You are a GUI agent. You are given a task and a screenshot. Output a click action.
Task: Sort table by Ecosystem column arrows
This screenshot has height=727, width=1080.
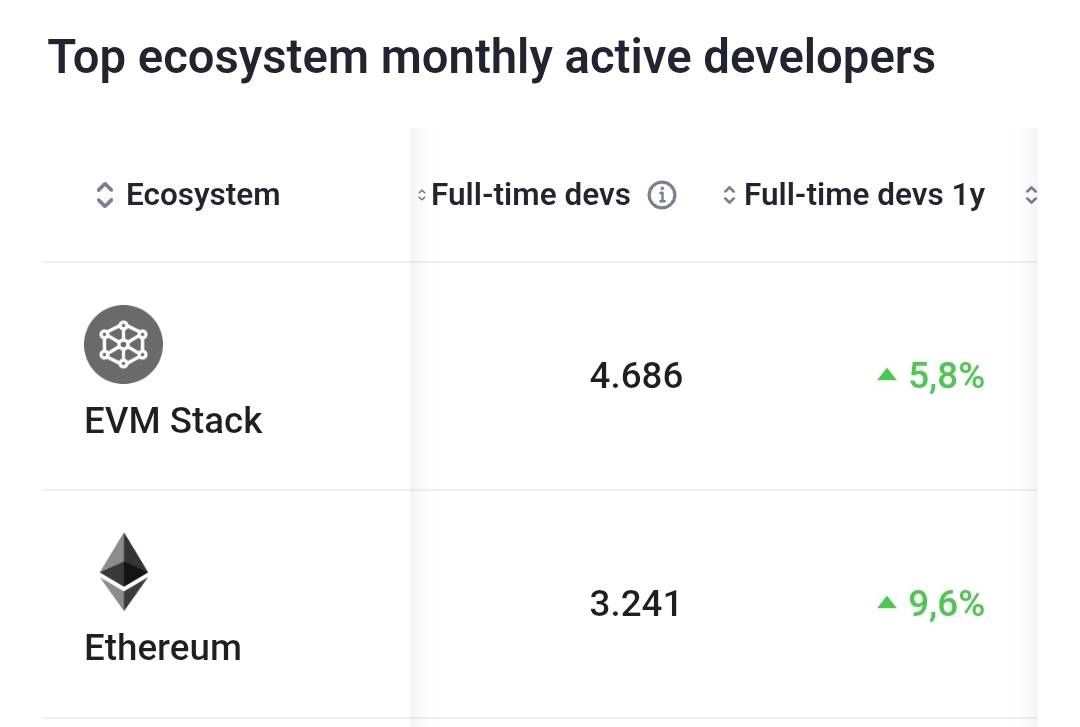(104, 195)
